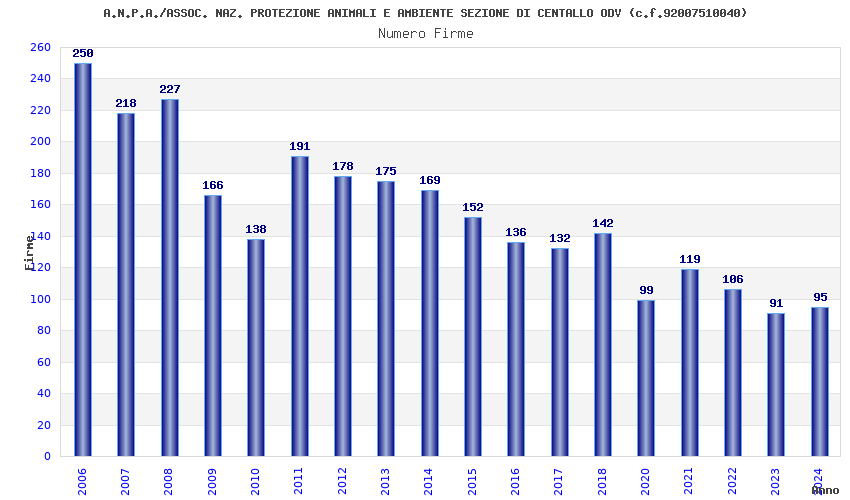Click the value label '142'

[x=603, y=223]
